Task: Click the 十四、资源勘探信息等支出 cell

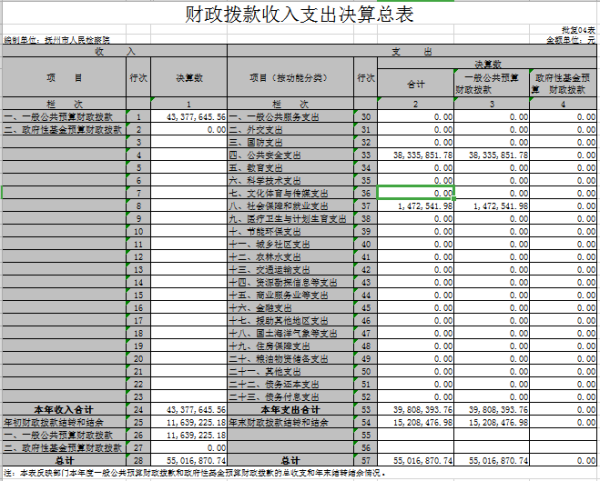Action: [x=290, y=282]
